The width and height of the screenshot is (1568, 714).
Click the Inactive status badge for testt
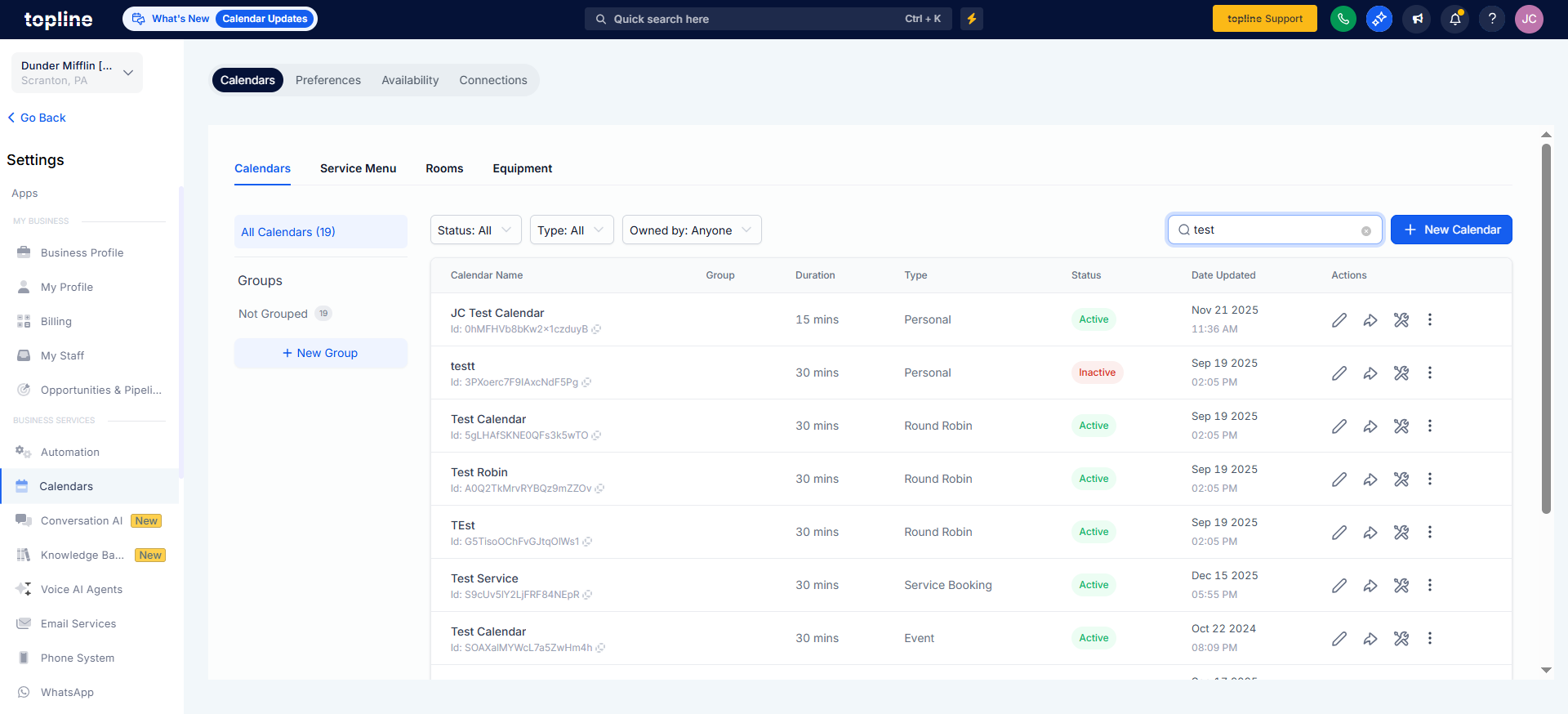pos(1097,373)
